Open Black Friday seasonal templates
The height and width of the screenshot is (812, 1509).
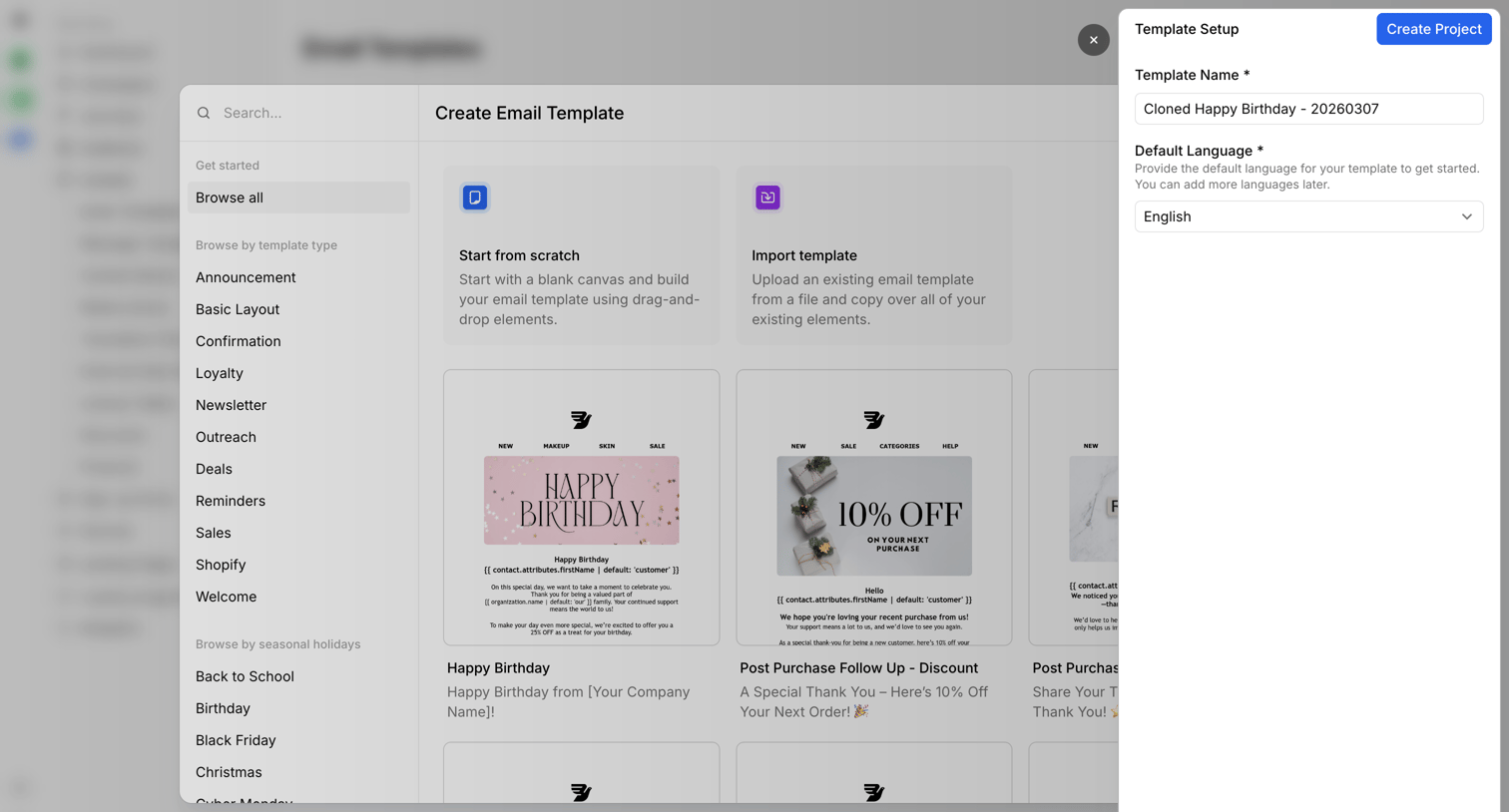pos(236,740)
